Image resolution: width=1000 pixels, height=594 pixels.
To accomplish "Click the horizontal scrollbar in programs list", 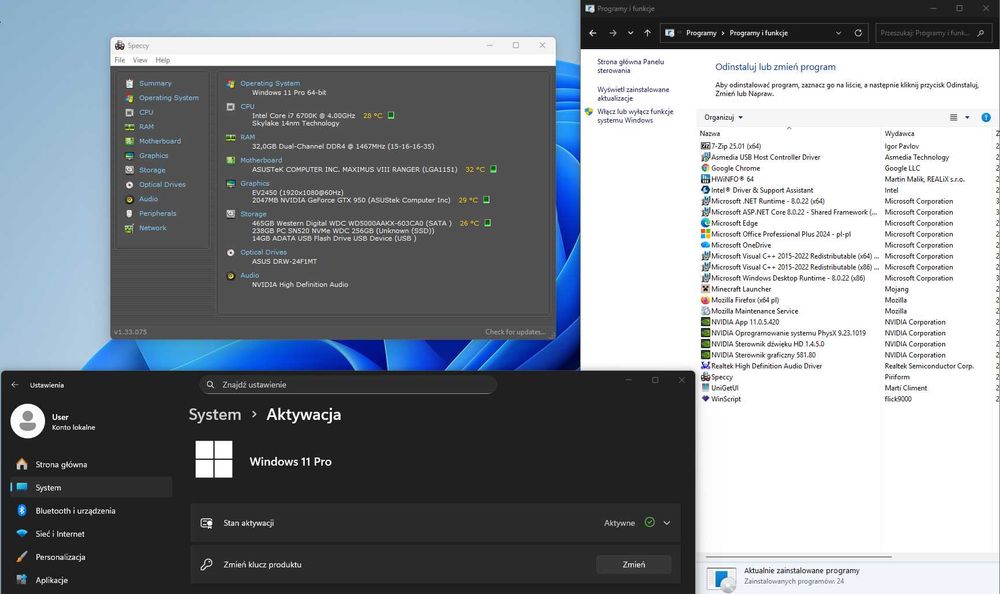I will pos(798,557).
